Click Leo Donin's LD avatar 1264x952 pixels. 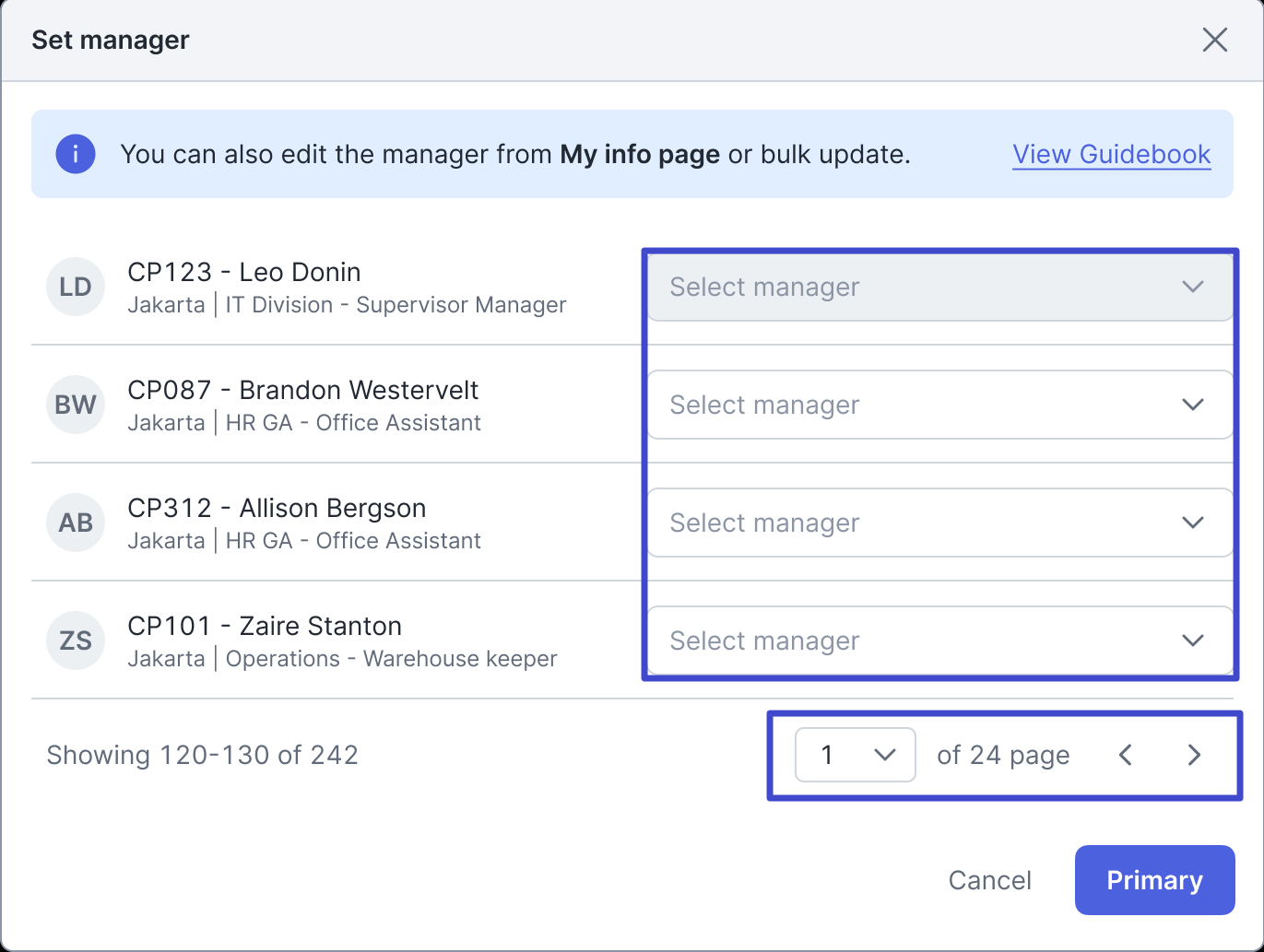[x=76, y=287]
